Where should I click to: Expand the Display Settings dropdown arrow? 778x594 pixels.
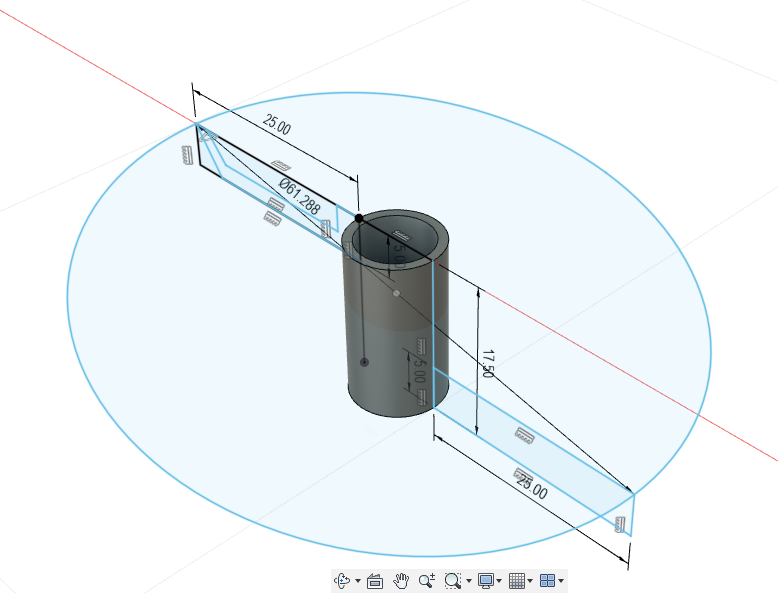click(x=499, y=581)
